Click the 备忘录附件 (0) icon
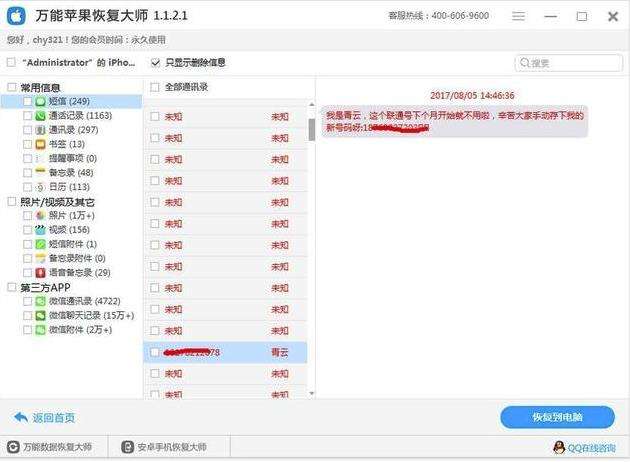This screenshot has width=630, height=462. (40, 258)
